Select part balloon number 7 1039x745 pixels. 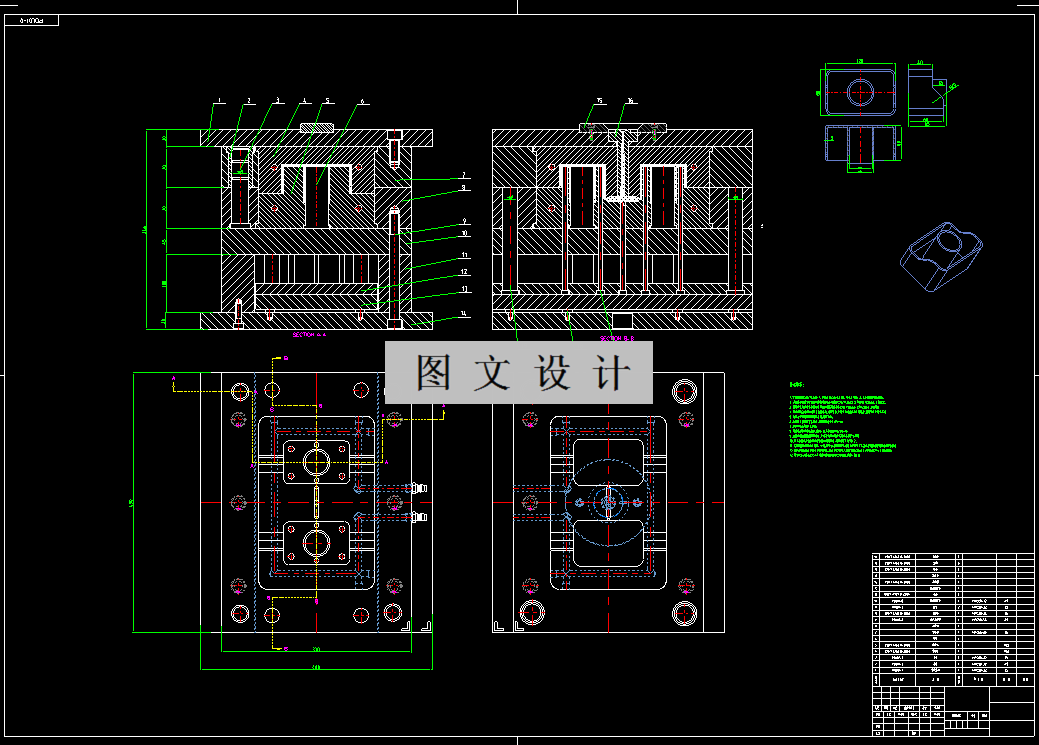point(464,175)
